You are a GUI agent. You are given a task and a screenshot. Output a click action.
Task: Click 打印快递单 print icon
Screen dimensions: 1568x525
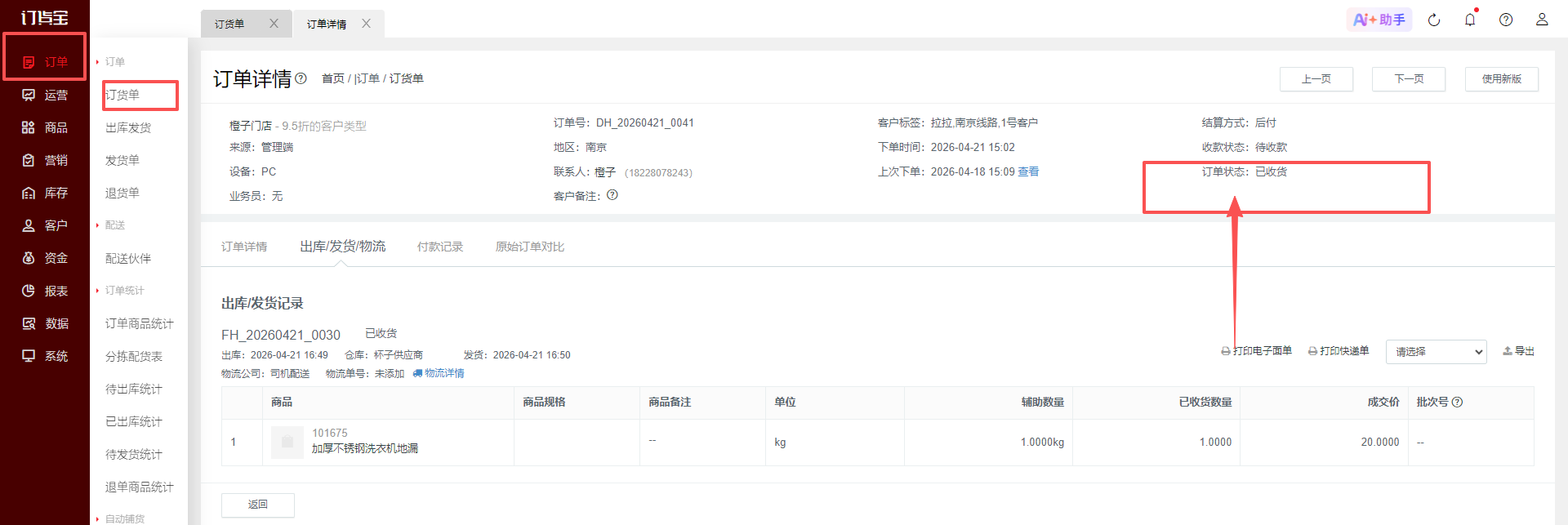pyautogui.click(x=1312, y=351)
